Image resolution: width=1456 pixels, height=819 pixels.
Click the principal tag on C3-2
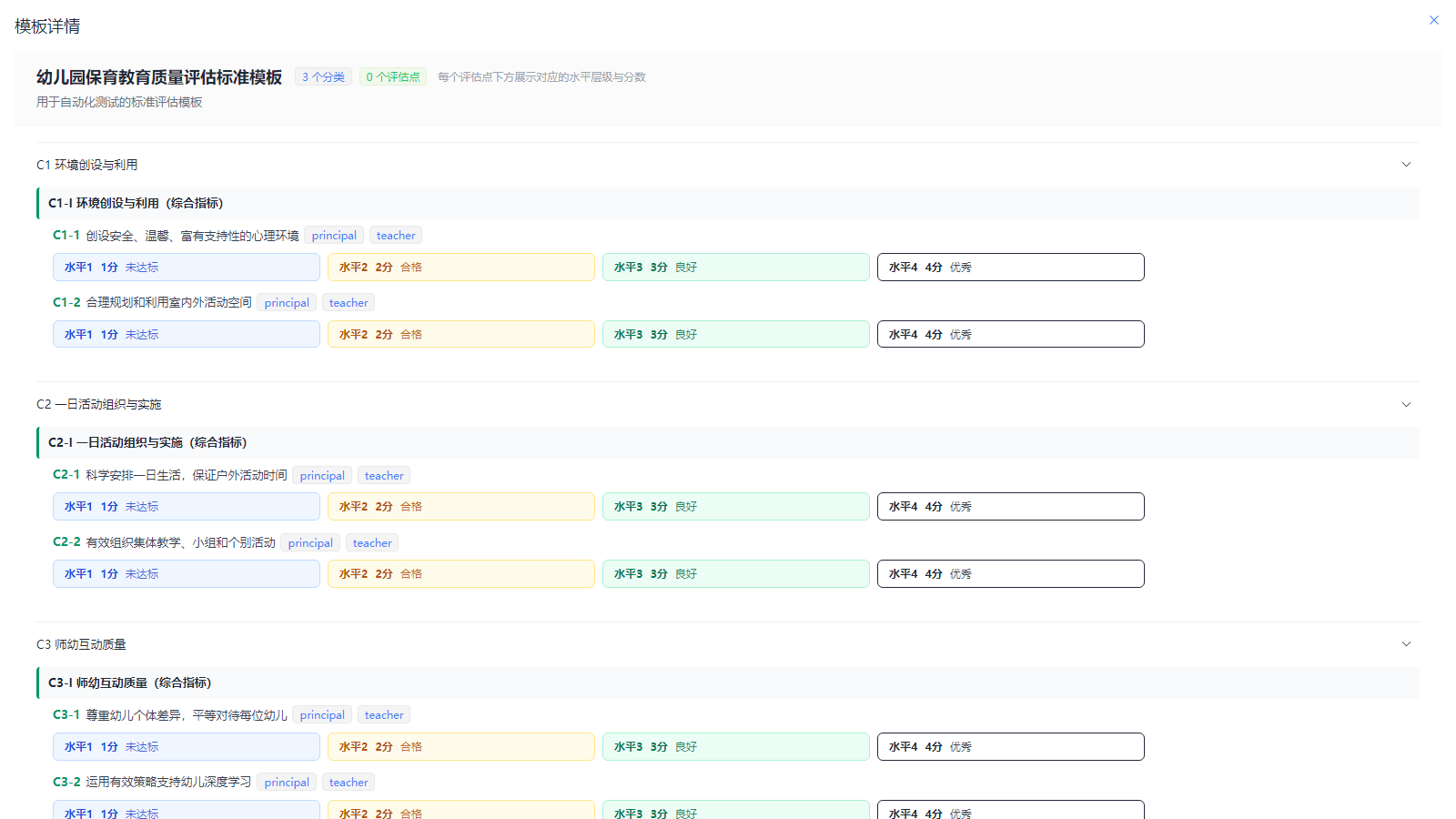coord(287,783)
